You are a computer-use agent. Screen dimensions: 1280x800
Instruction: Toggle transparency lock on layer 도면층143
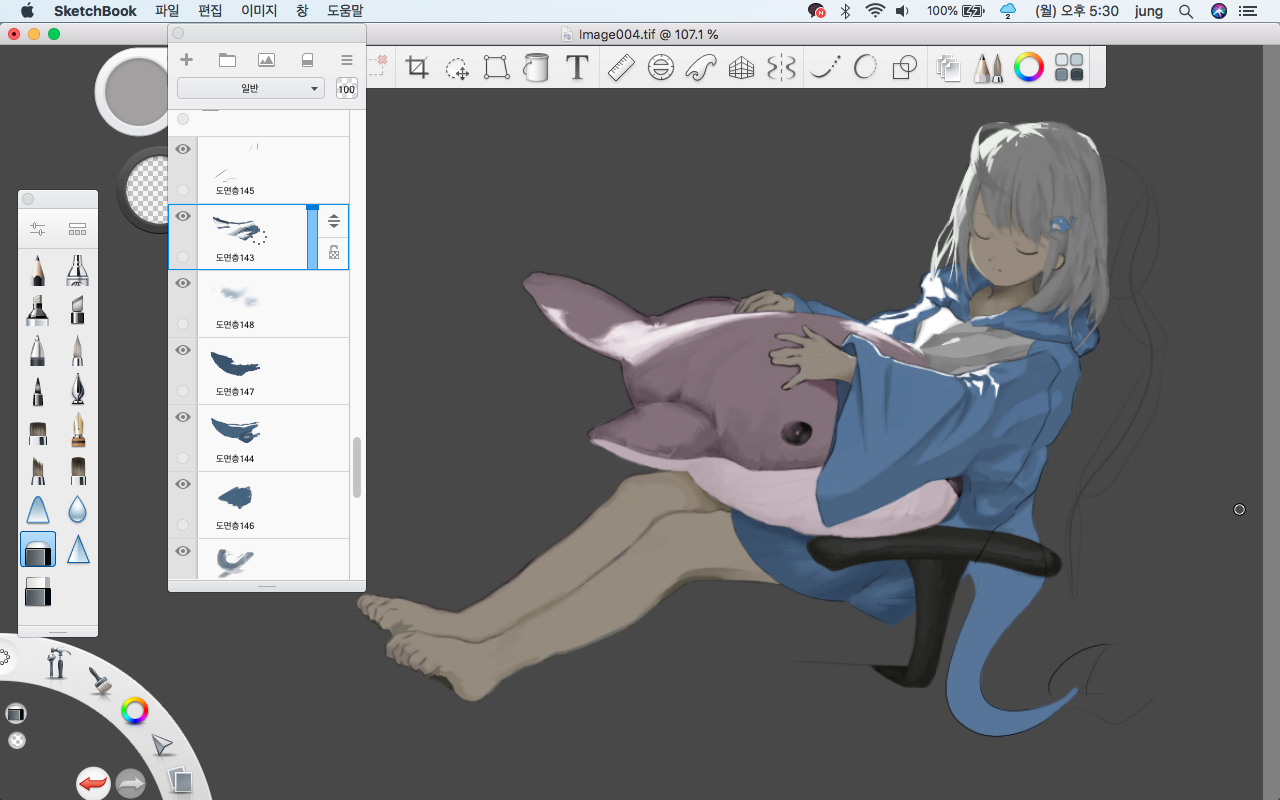click(334, 254)
